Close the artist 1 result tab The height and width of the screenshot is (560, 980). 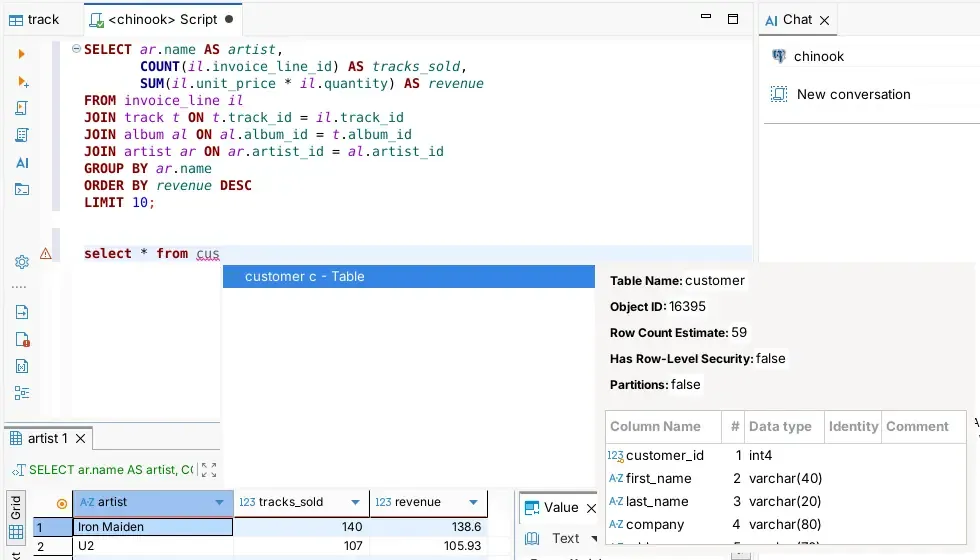tap(81, 439)
